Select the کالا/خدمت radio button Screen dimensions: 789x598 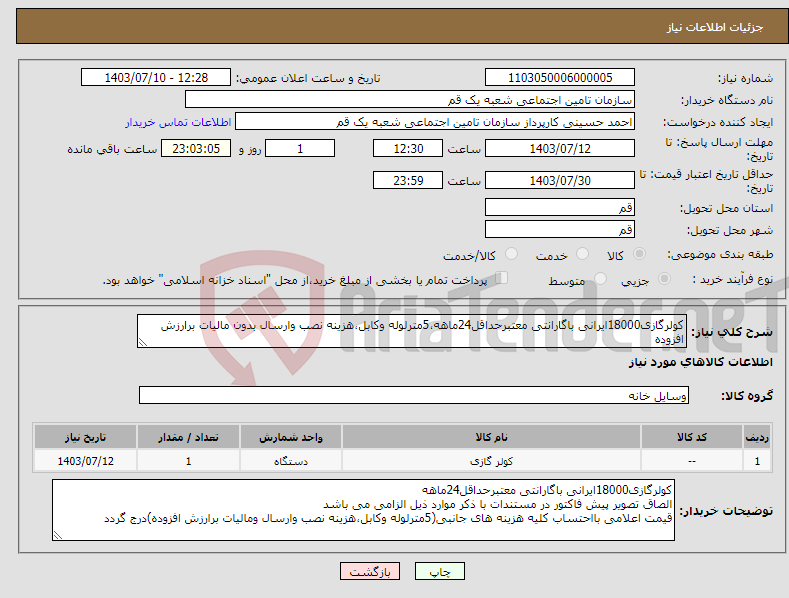coord(511,254)
